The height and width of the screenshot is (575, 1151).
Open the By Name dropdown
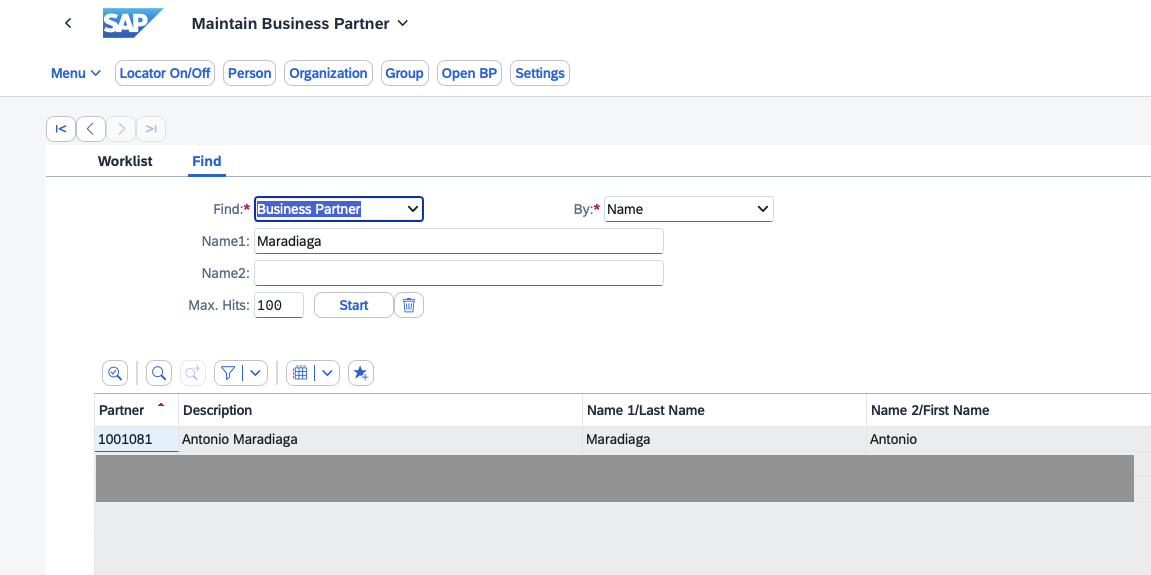click(x=689, y=209)
